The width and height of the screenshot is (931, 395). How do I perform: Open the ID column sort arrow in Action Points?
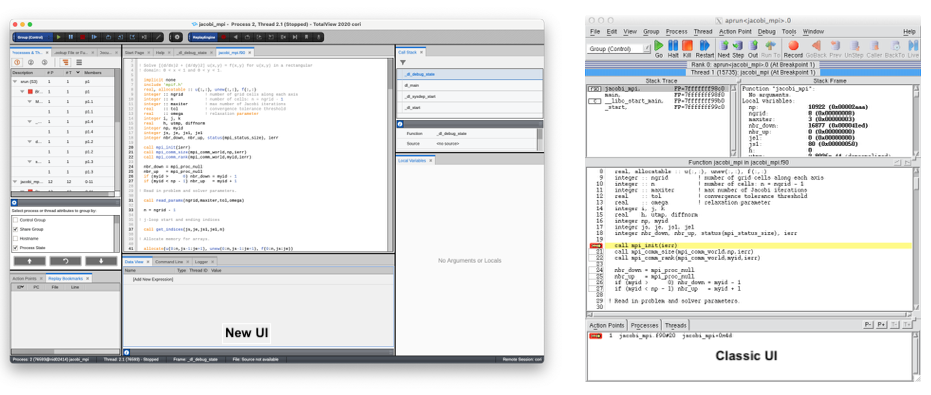click(22, 287)
